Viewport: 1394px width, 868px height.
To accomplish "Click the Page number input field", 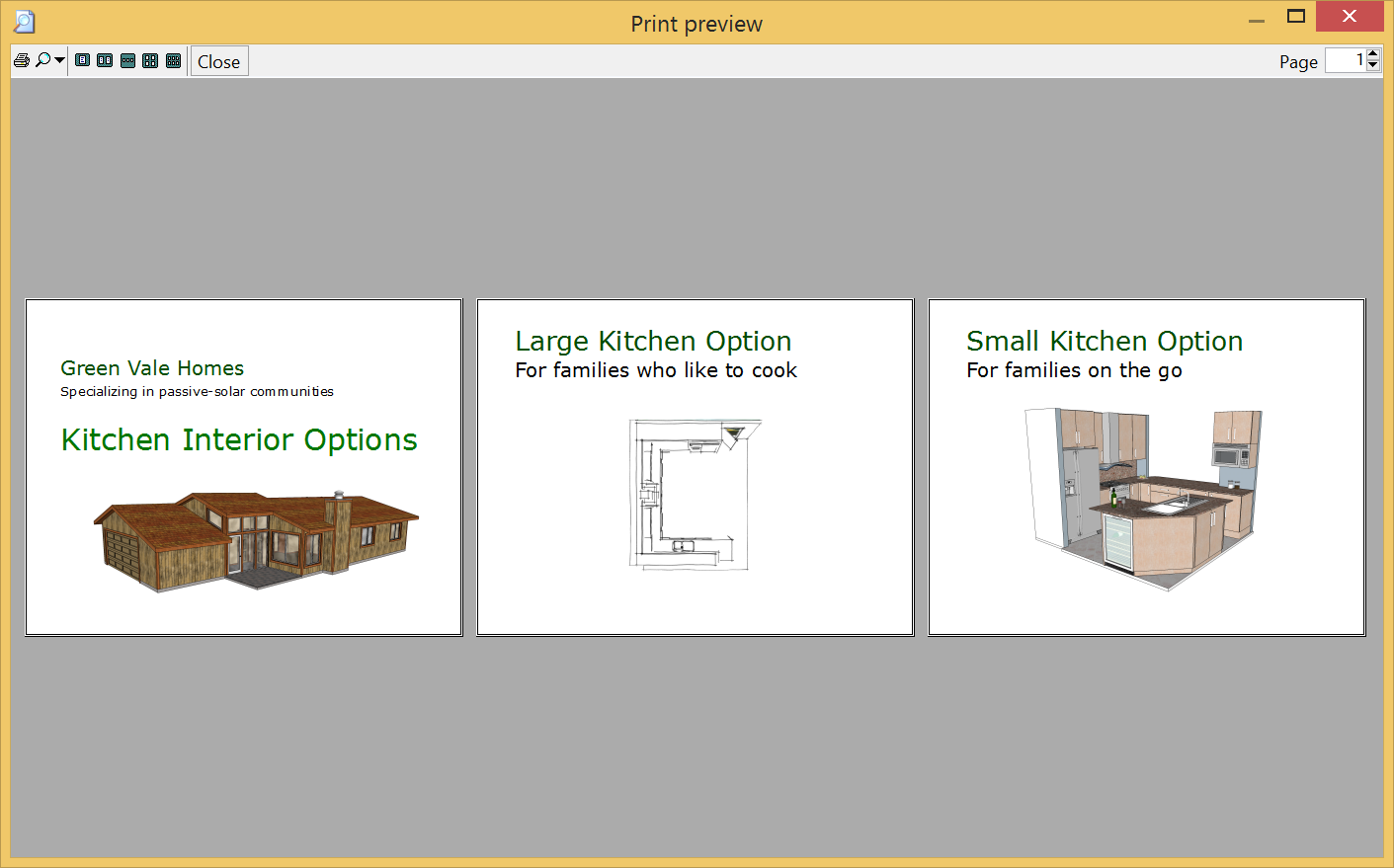I will [1346, 60].
